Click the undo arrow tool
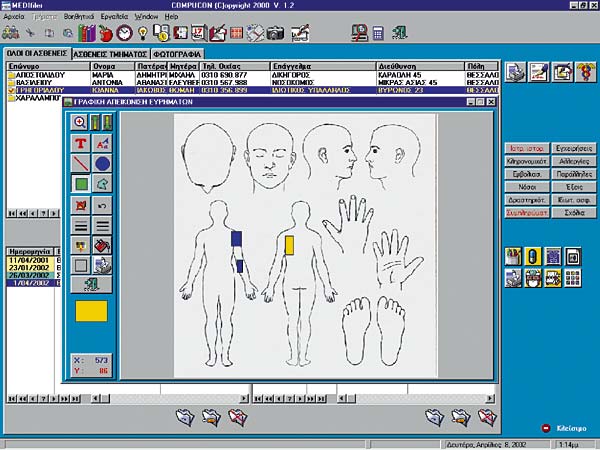The image size is (600, 450). (102, 206)
